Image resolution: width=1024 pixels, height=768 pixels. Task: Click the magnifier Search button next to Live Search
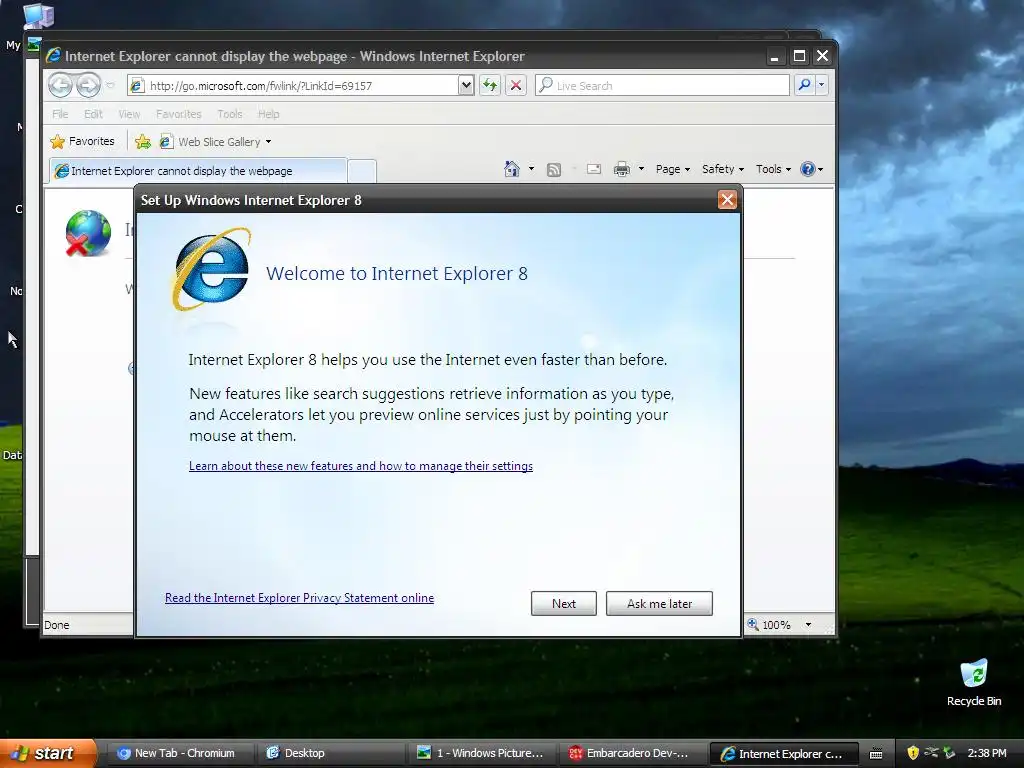click(805, 85)
